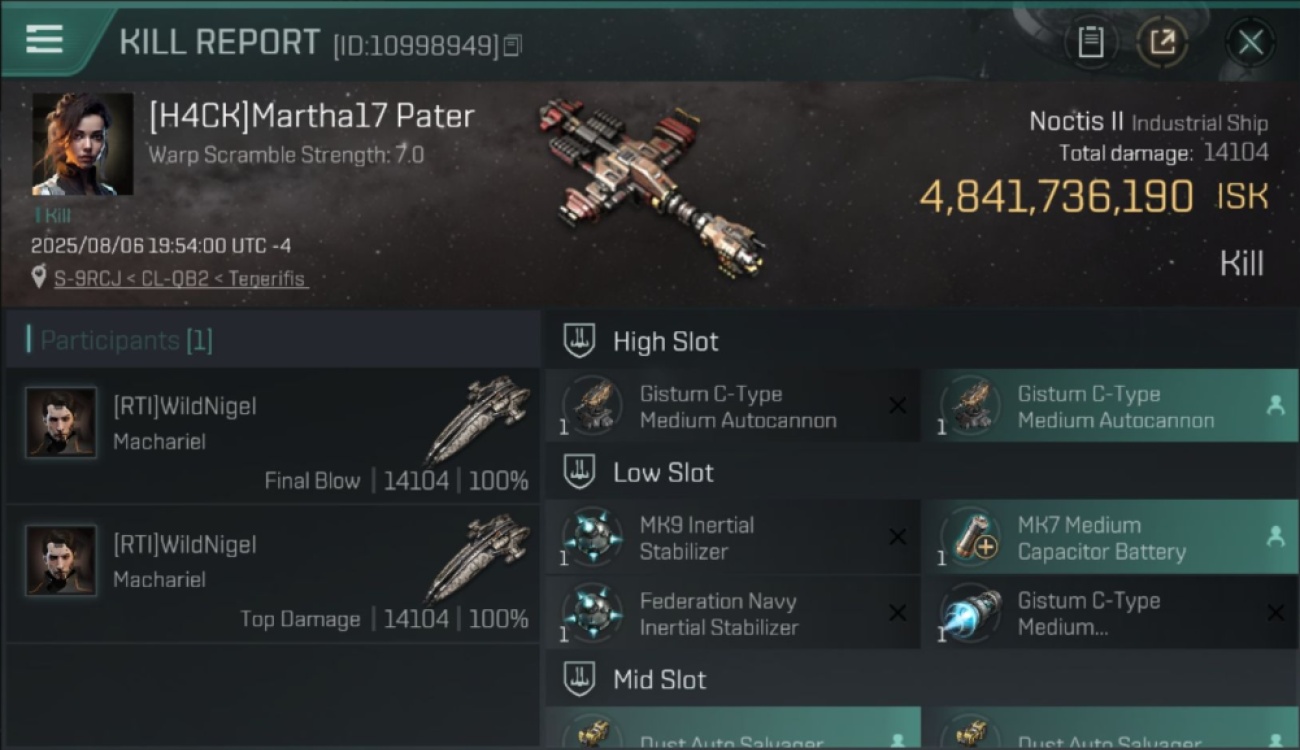Select the dropped Gistum C-Type Medium Autocannon
Image resolution: width=1300 pixels, height=750 pixels.
point(1110,405)
